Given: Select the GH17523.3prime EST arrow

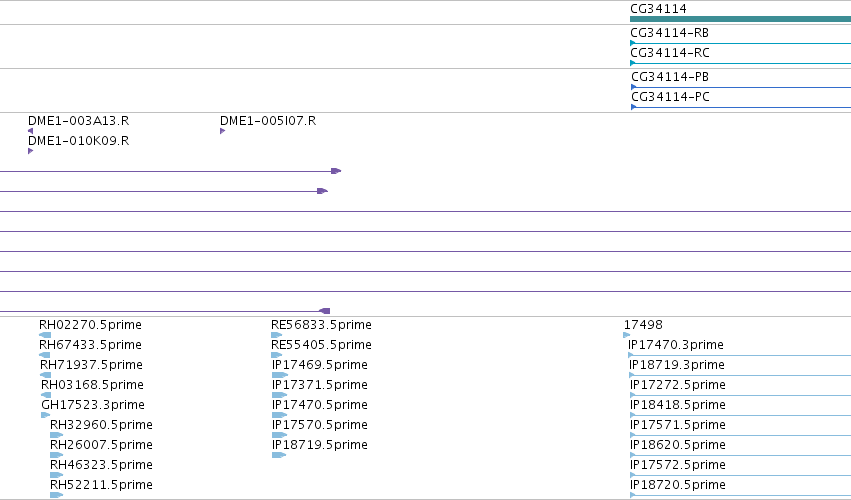Looking at the screenshot, I should point(46,415).
